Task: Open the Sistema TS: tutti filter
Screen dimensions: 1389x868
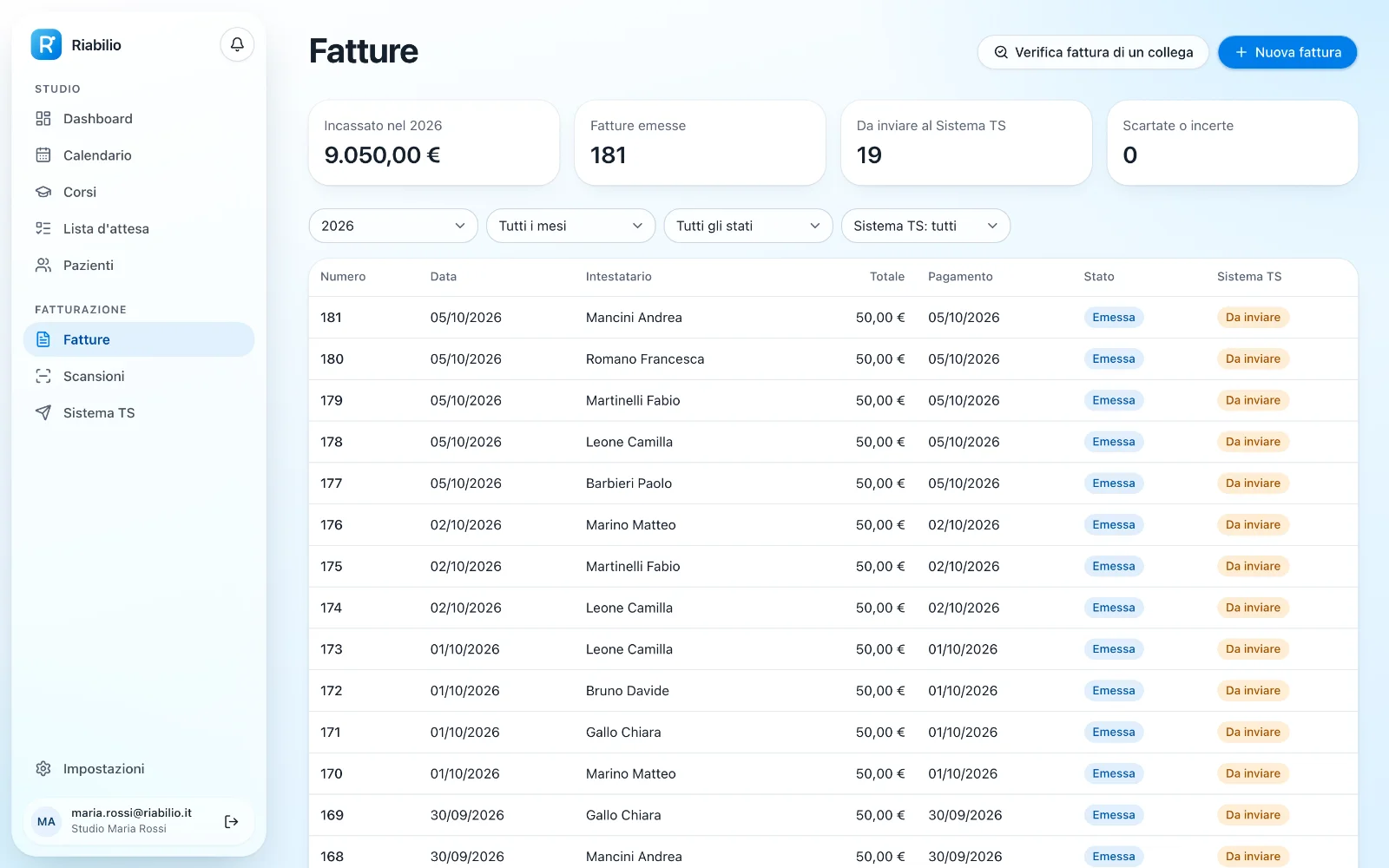Action: coord(925,226)
